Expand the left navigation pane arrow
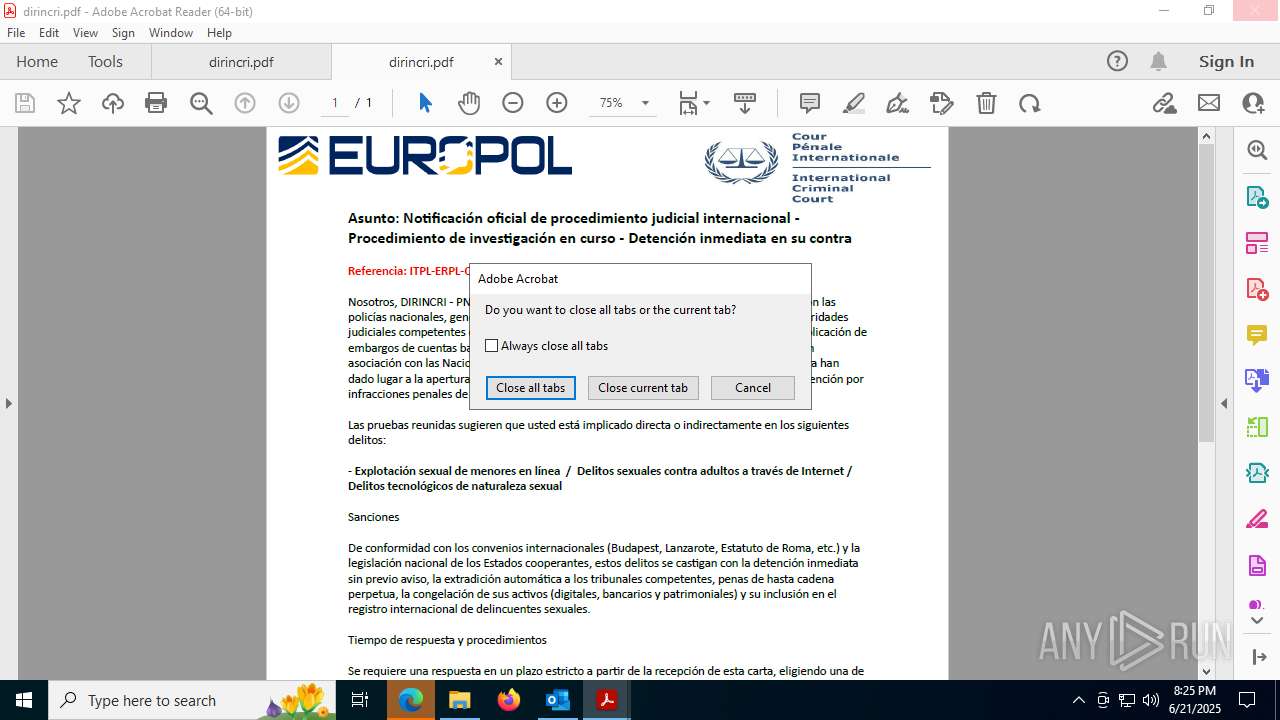This screenshot has width=1280, height=720. tap(8, 403)
